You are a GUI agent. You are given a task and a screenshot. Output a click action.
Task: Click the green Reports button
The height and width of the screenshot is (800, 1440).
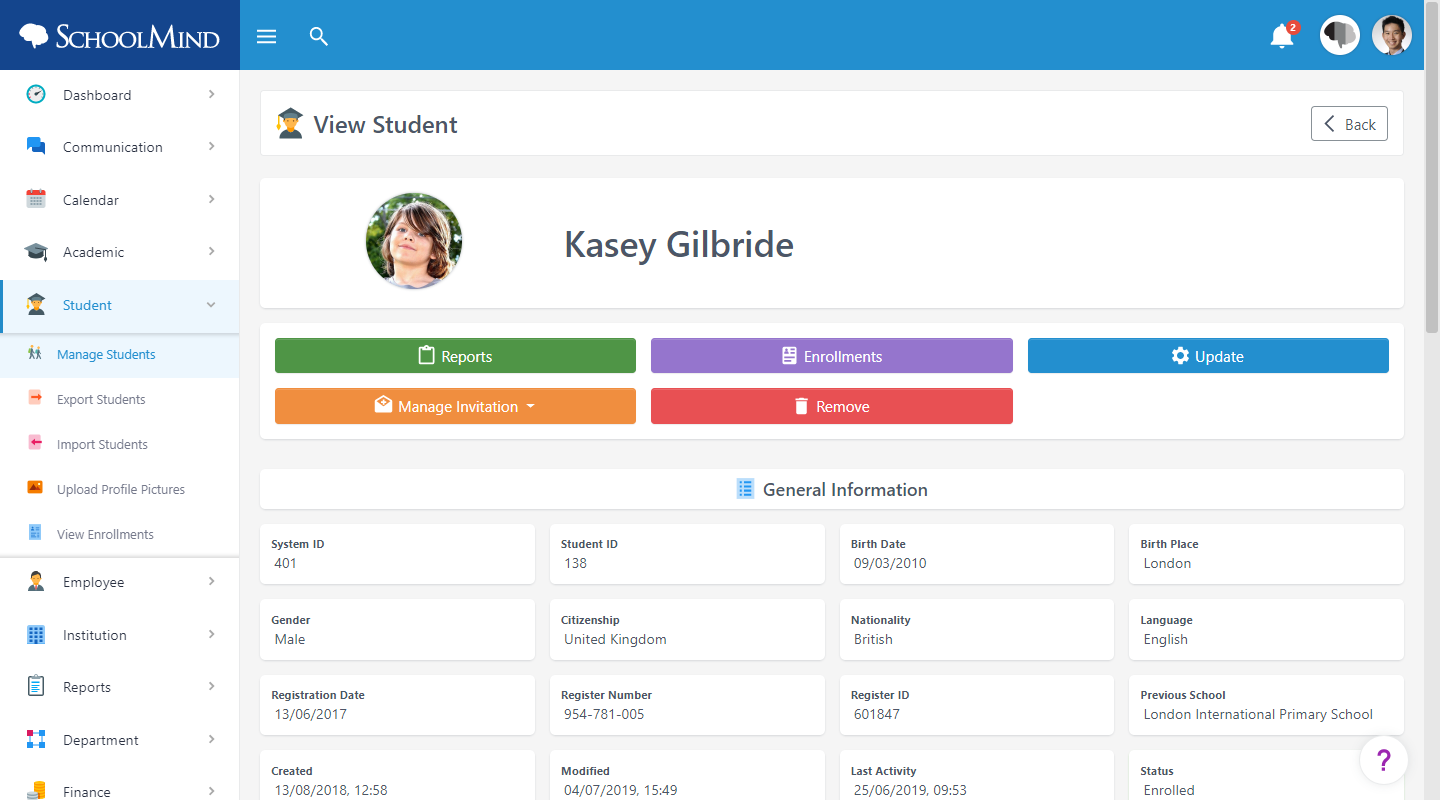455,356
